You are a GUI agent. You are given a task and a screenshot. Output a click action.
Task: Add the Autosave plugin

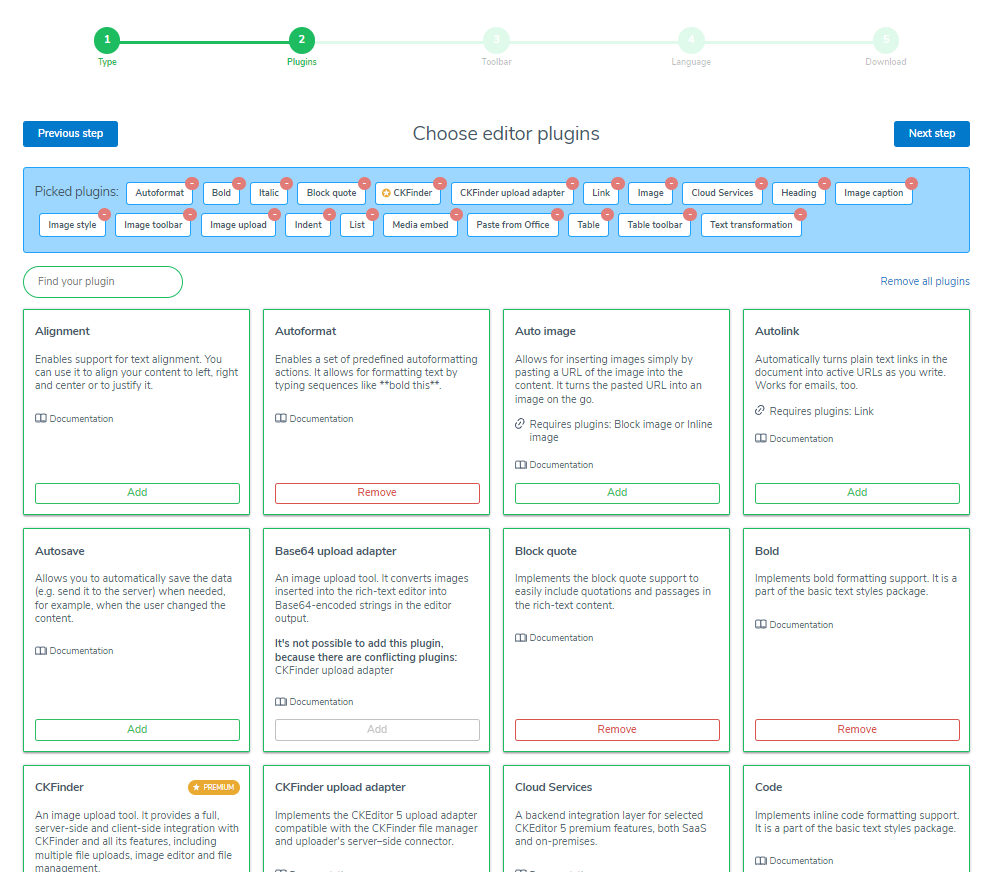point(138,729)
